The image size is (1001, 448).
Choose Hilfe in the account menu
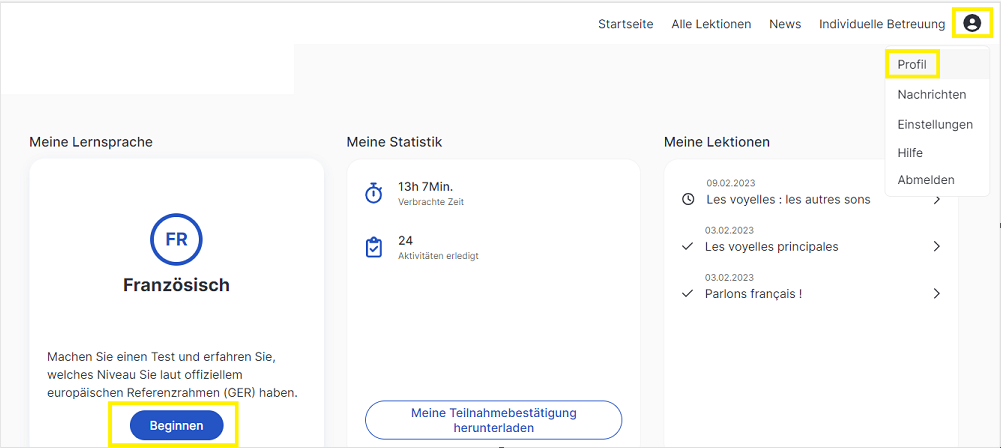pos(910,153)
